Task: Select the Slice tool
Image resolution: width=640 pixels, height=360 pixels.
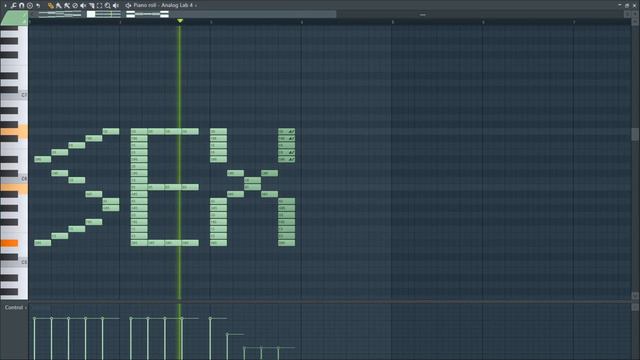Action: tap(91, 6)
